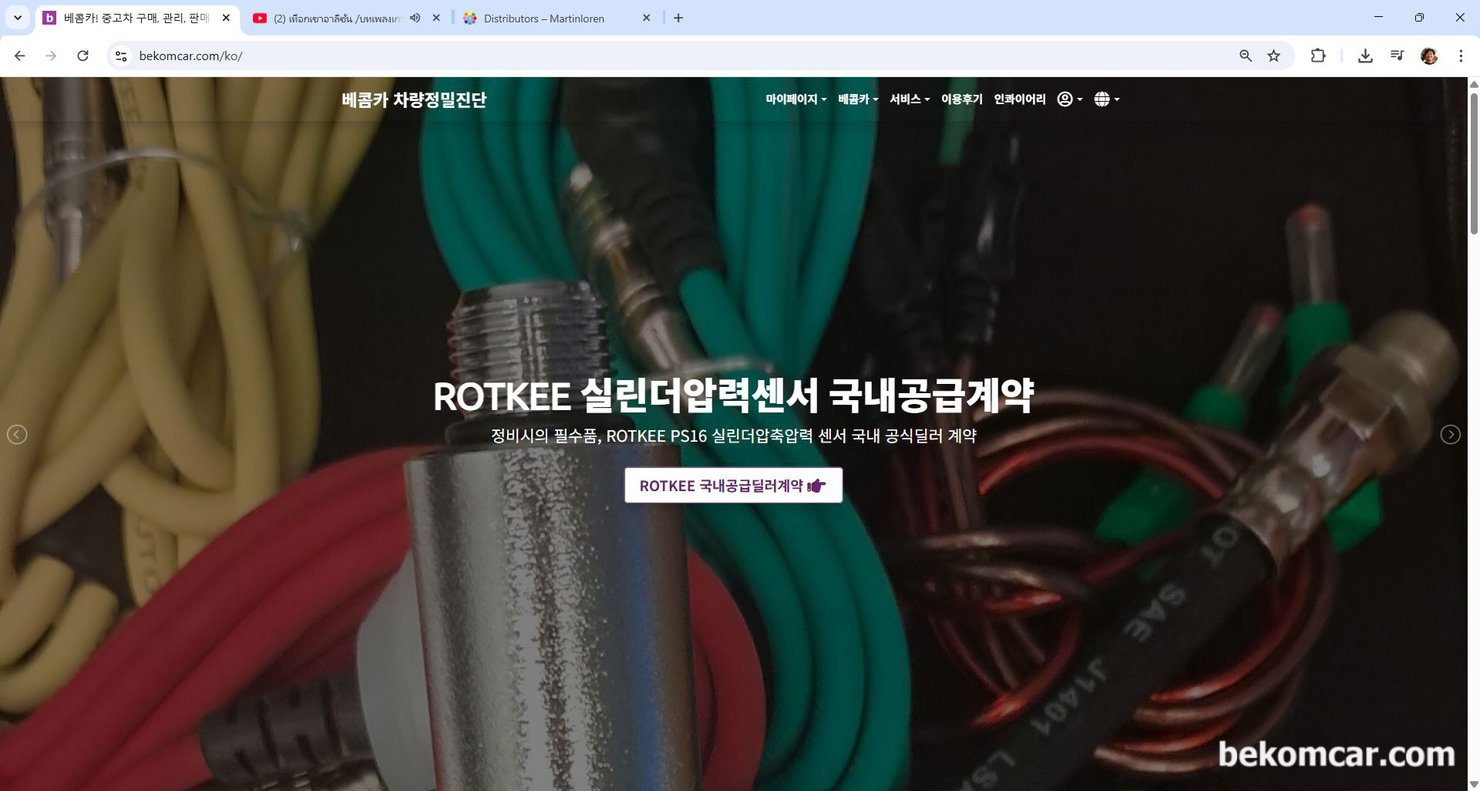Toggle the bookmark star for this page
1480x791 pixels.
click(1273, 56)
